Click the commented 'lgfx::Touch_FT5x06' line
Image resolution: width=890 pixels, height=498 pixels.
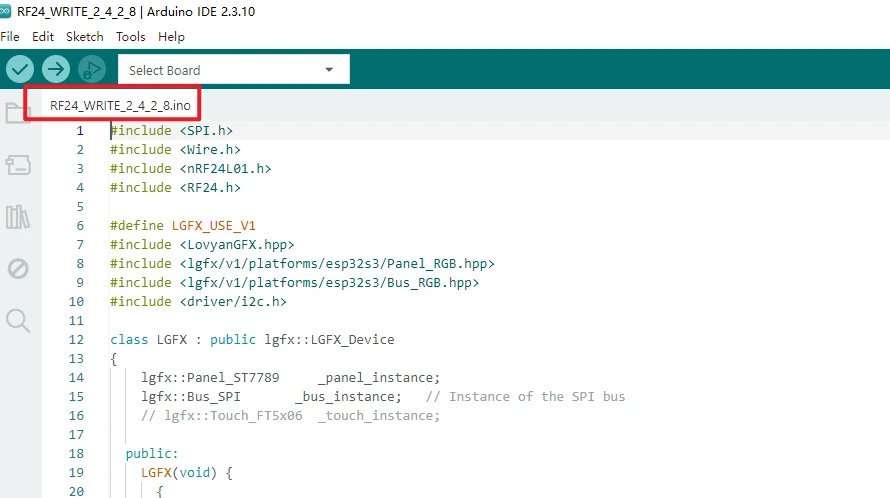tap(291, 416)
